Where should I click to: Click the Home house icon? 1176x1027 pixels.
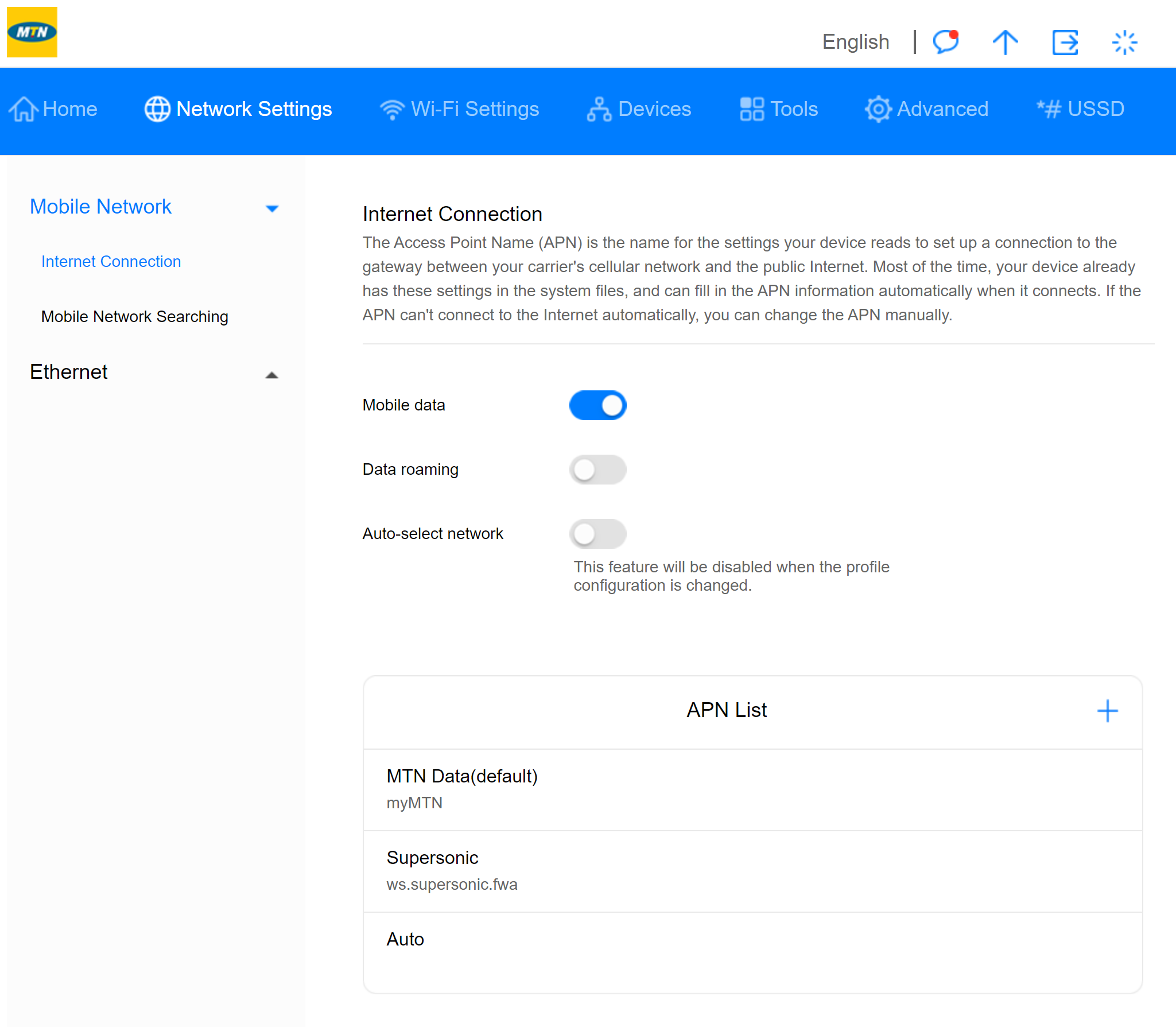(24, 109)
